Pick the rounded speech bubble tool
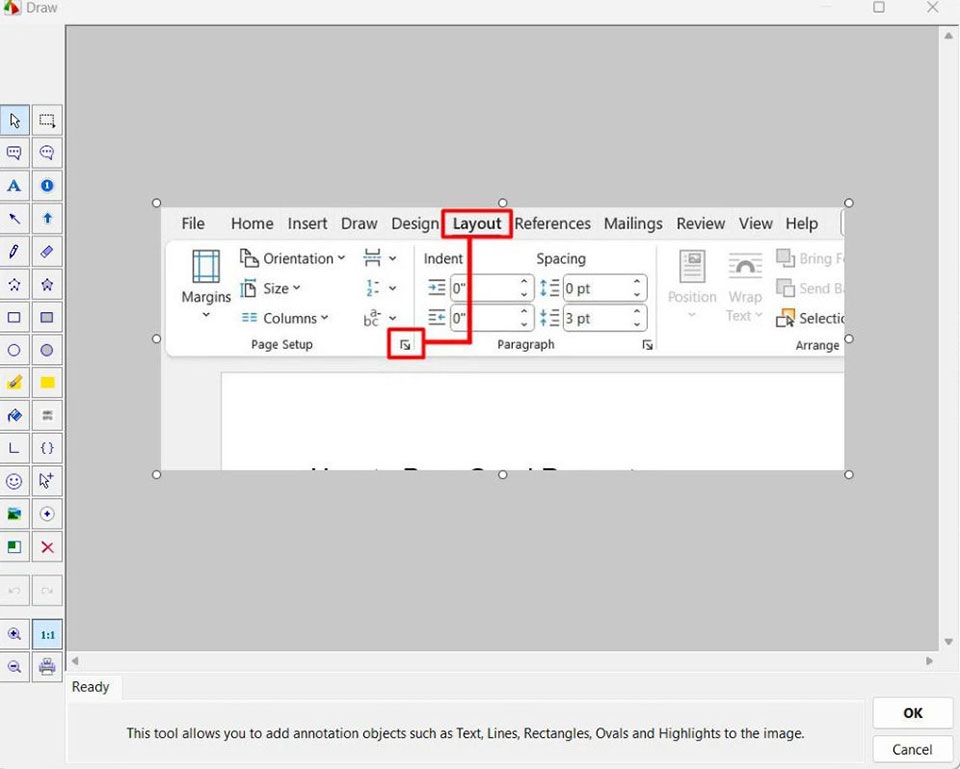This screenshot has height=769, width=960. pos(47,152)
